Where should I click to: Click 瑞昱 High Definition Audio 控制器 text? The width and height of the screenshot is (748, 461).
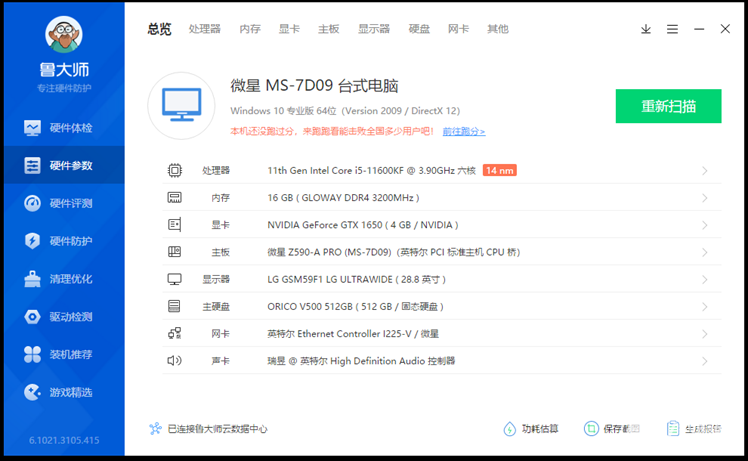click(361, 361)
